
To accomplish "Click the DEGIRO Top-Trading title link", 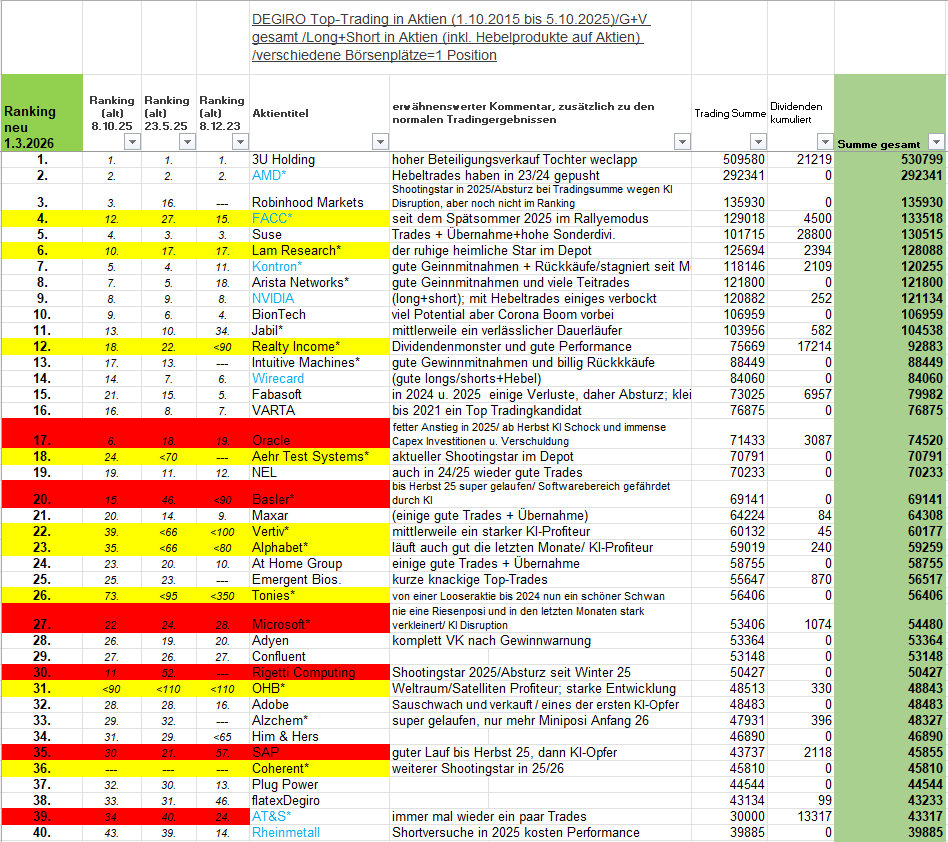I will pyautogui.click(x=452, y=37).
